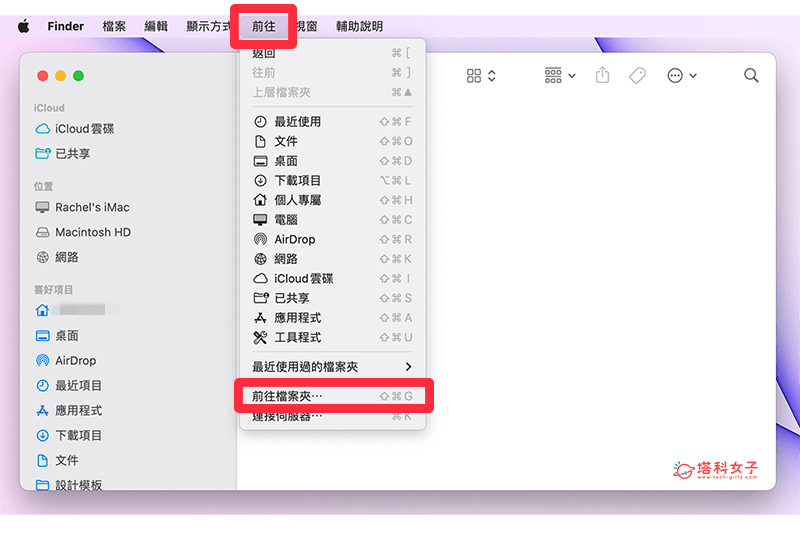This screenshot has height=538, width=800.
Task: Choose 下載項目 from the Go menu
Action: point(332,181)
